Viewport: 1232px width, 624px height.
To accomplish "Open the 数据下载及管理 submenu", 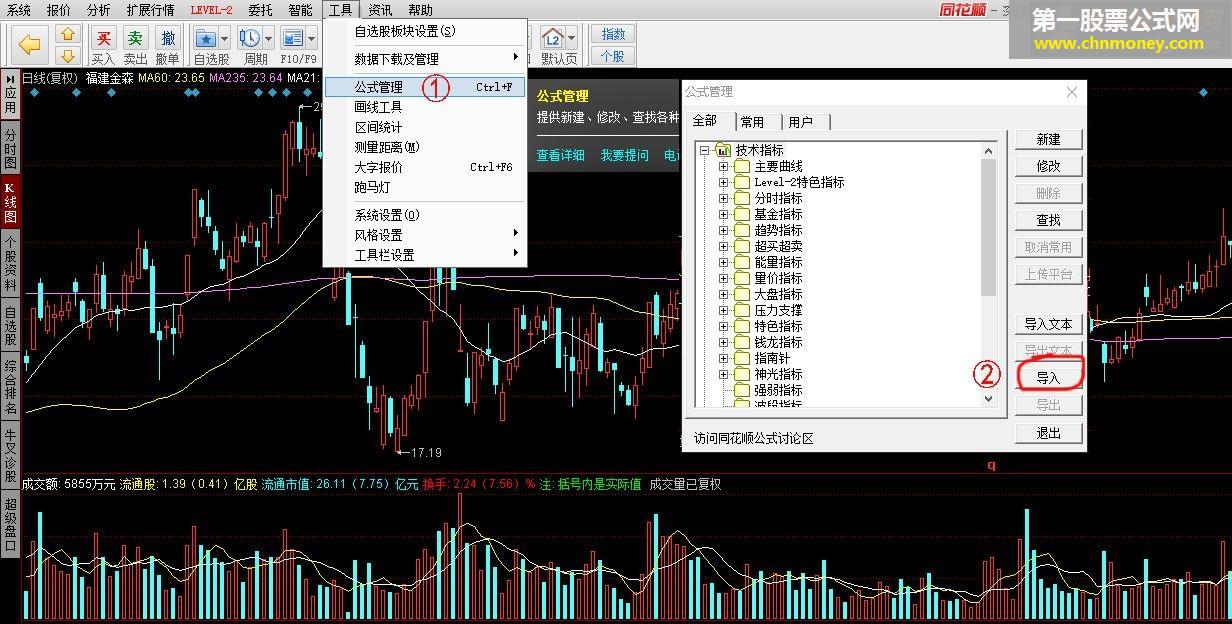I will 425,59.
